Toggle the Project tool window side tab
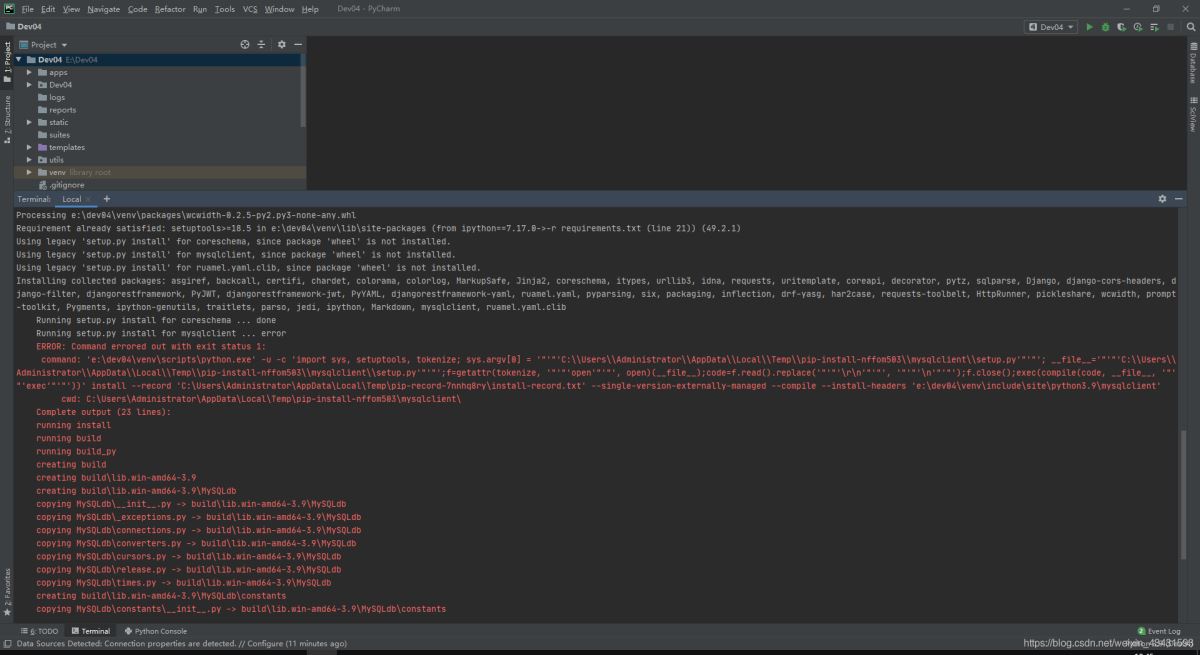 pos(7,59)
